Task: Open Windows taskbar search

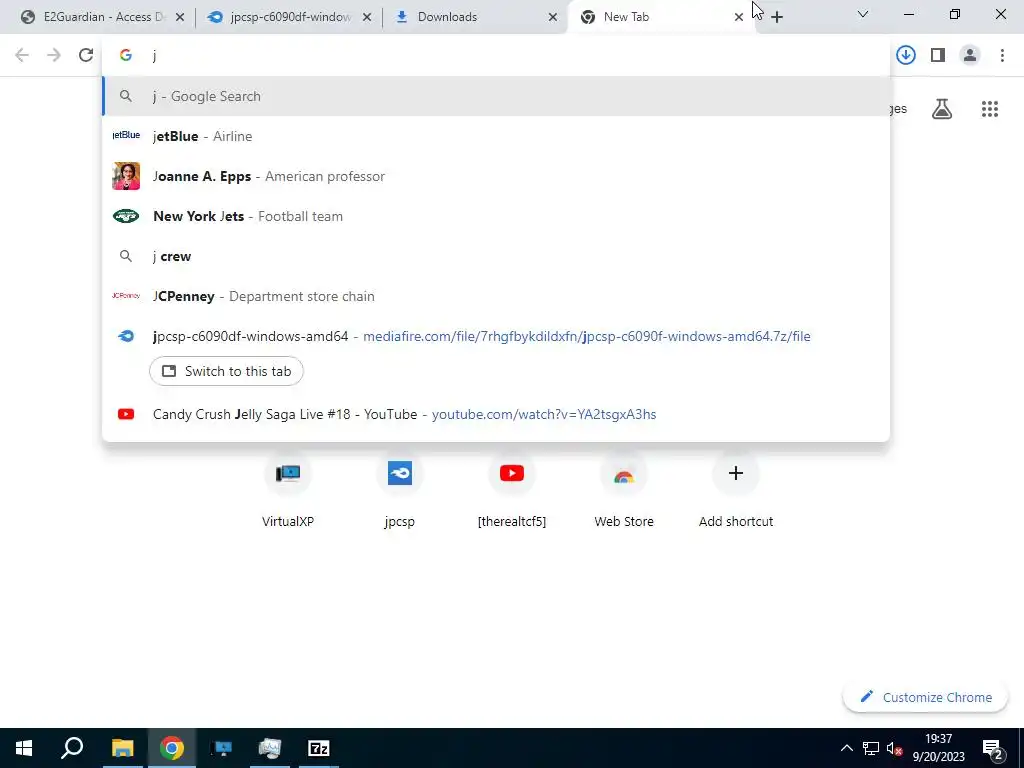Action: [x=72, y=748]
